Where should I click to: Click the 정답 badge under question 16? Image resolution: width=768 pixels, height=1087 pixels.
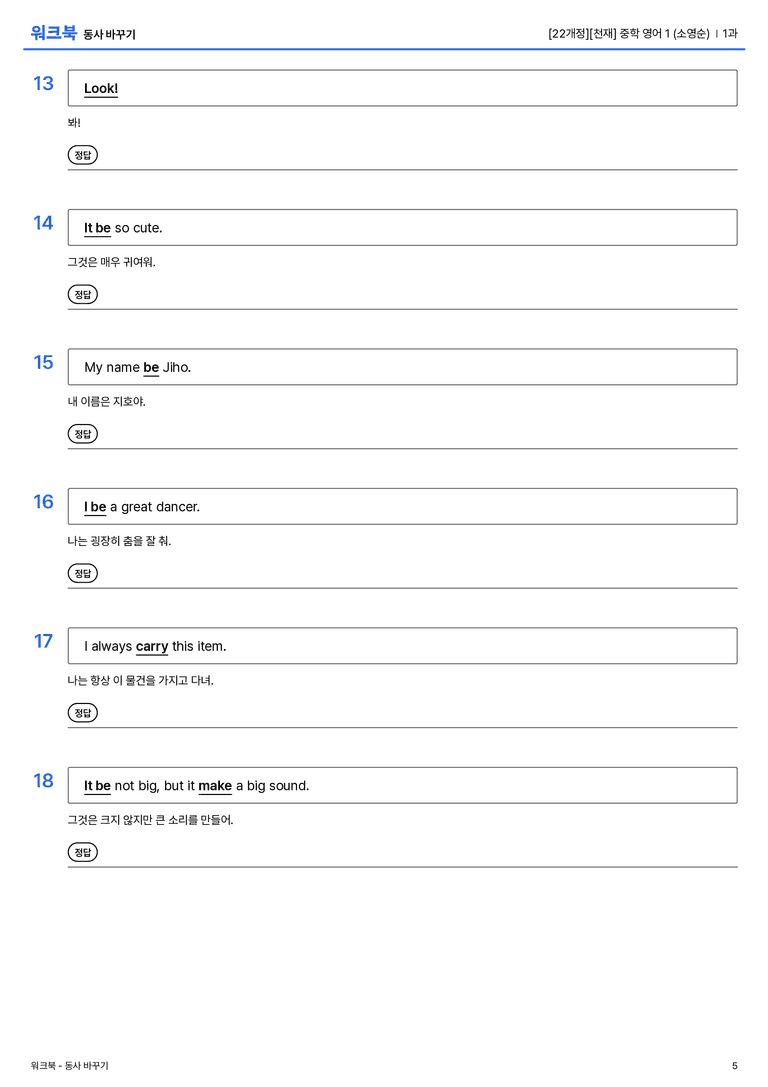pyautogui.click(x=82, y=573)
